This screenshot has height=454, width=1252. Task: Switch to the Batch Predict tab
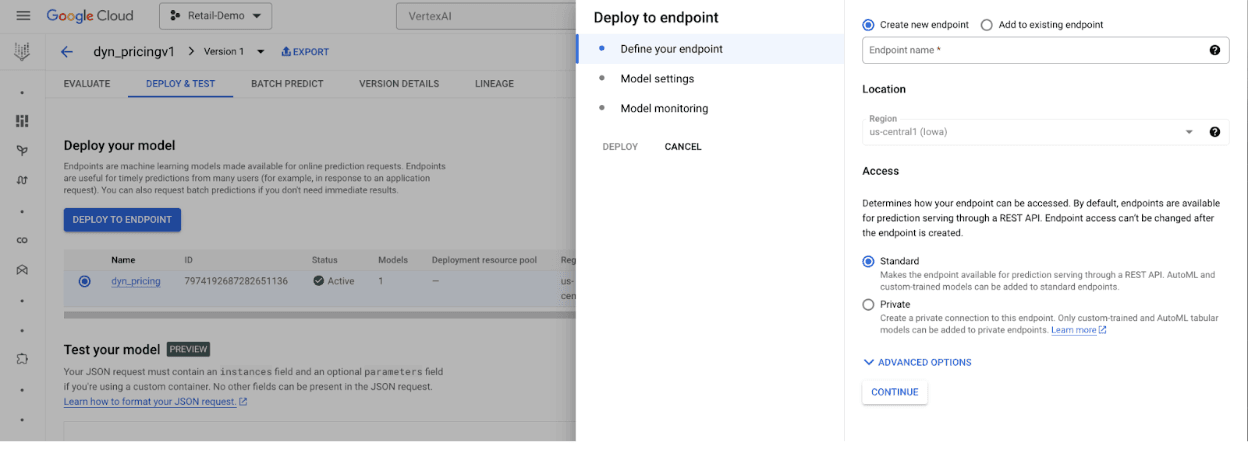[x=287, y=84]
